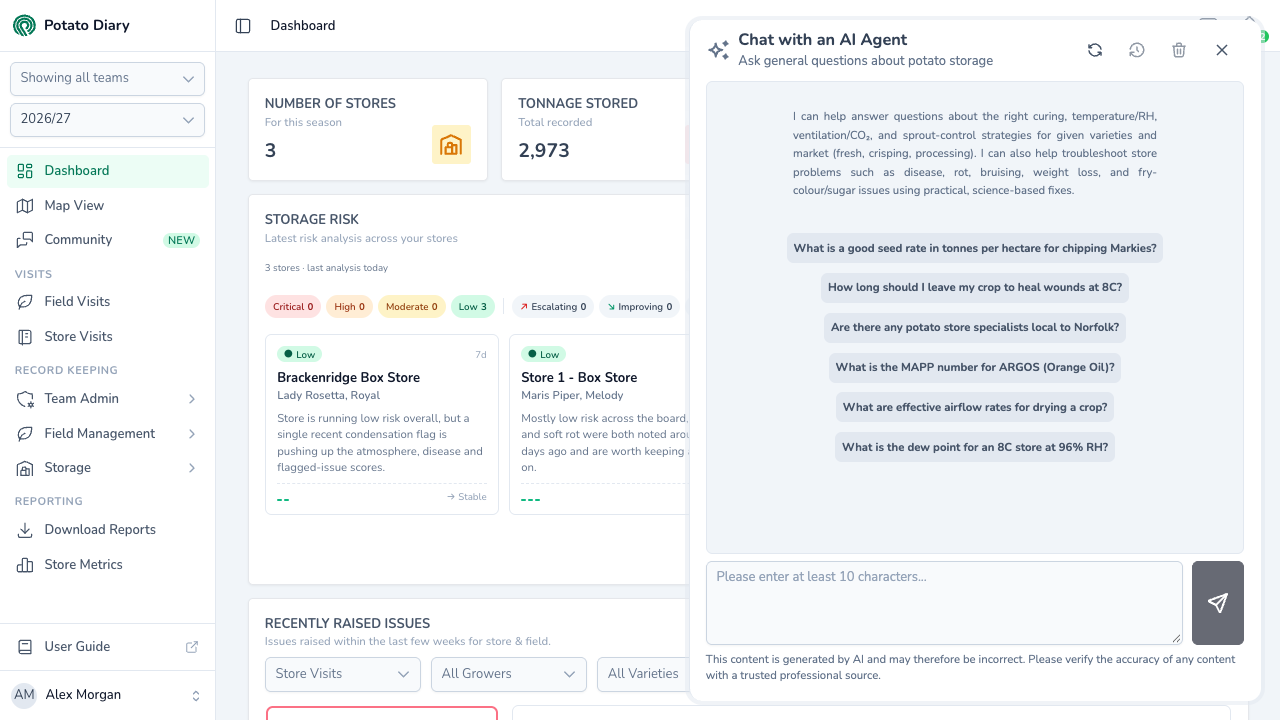Close the AI Agent chat panel
The height and width of the screenshot is (720, 1280).
pyautogui.click(x=1222, y=50)
